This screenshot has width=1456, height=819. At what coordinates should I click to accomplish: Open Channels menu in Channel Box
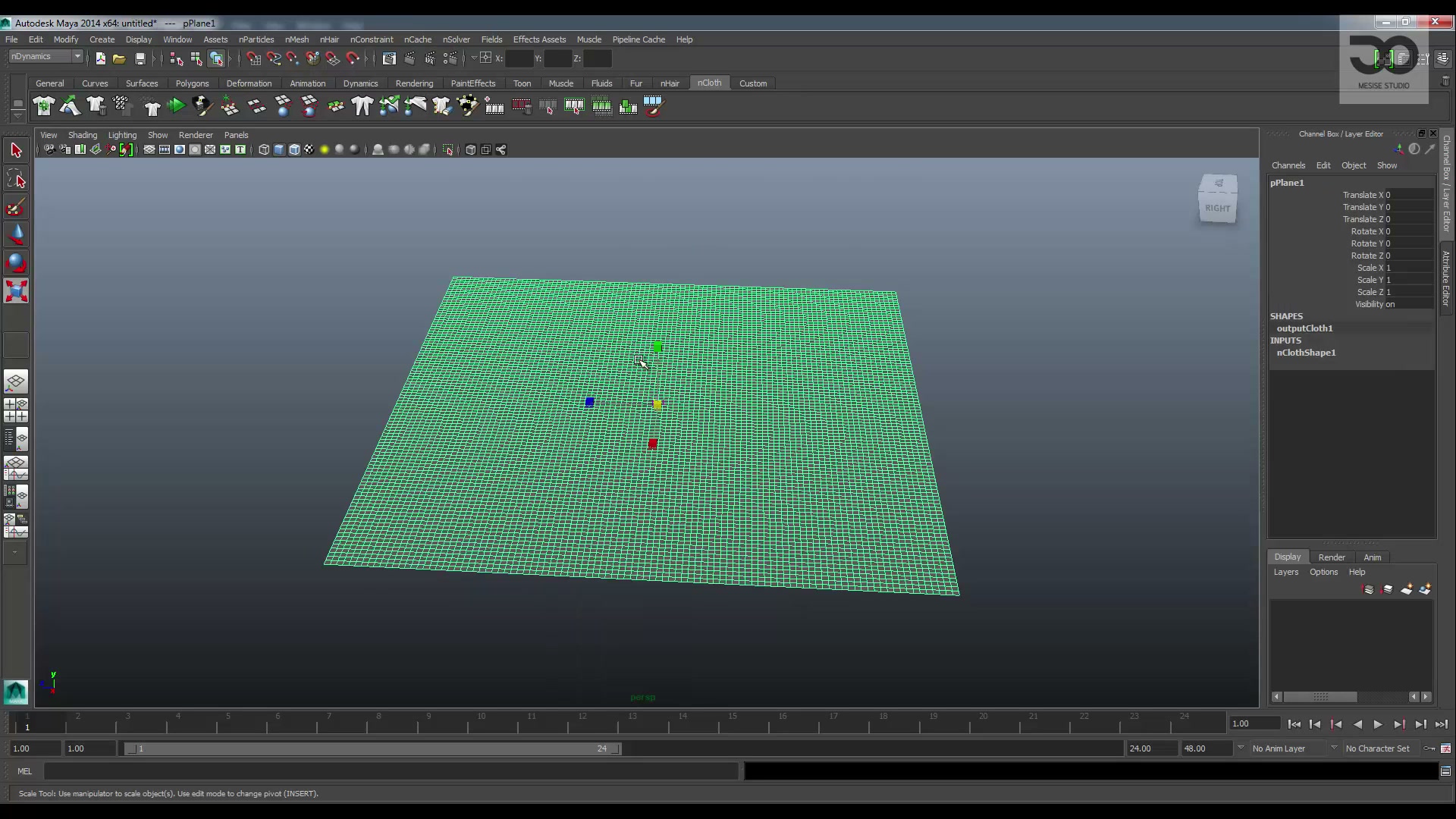click(x=1288, y=165)
